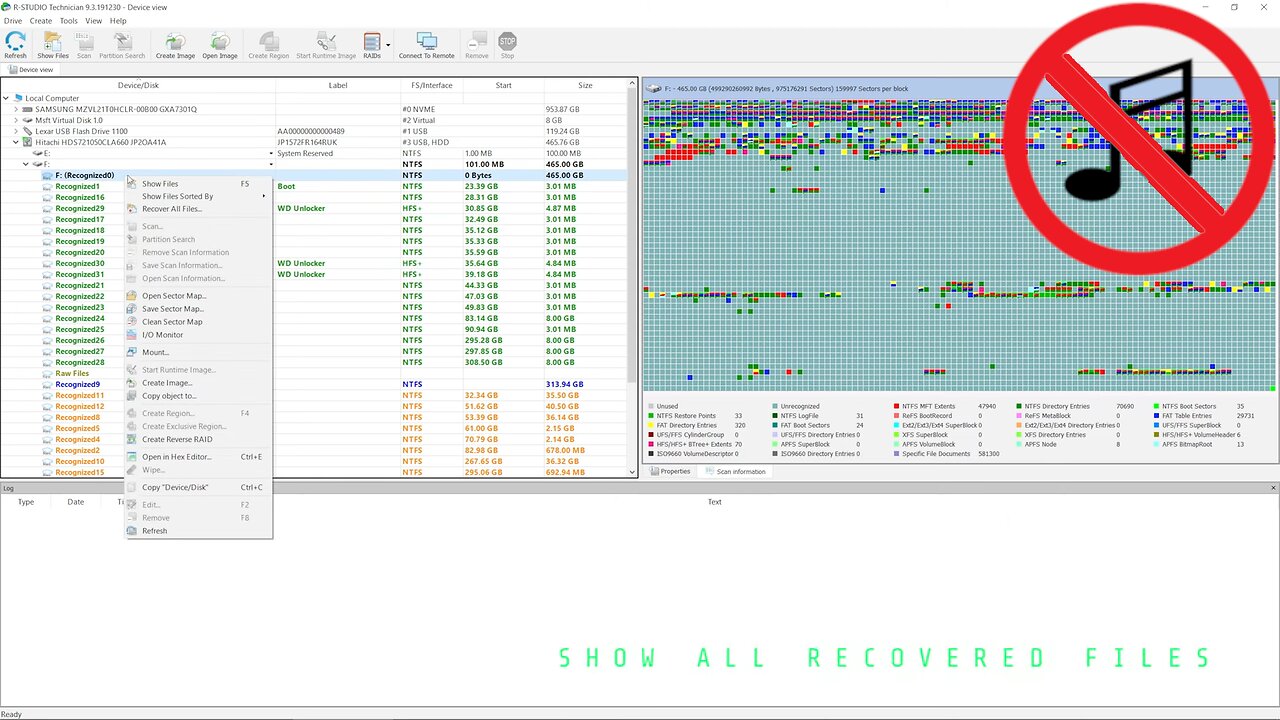The height and width of the screenshot is (720, 1280).
Task: Open the Show Files Sorted By submenu
Action: click(x=198, y=196)
